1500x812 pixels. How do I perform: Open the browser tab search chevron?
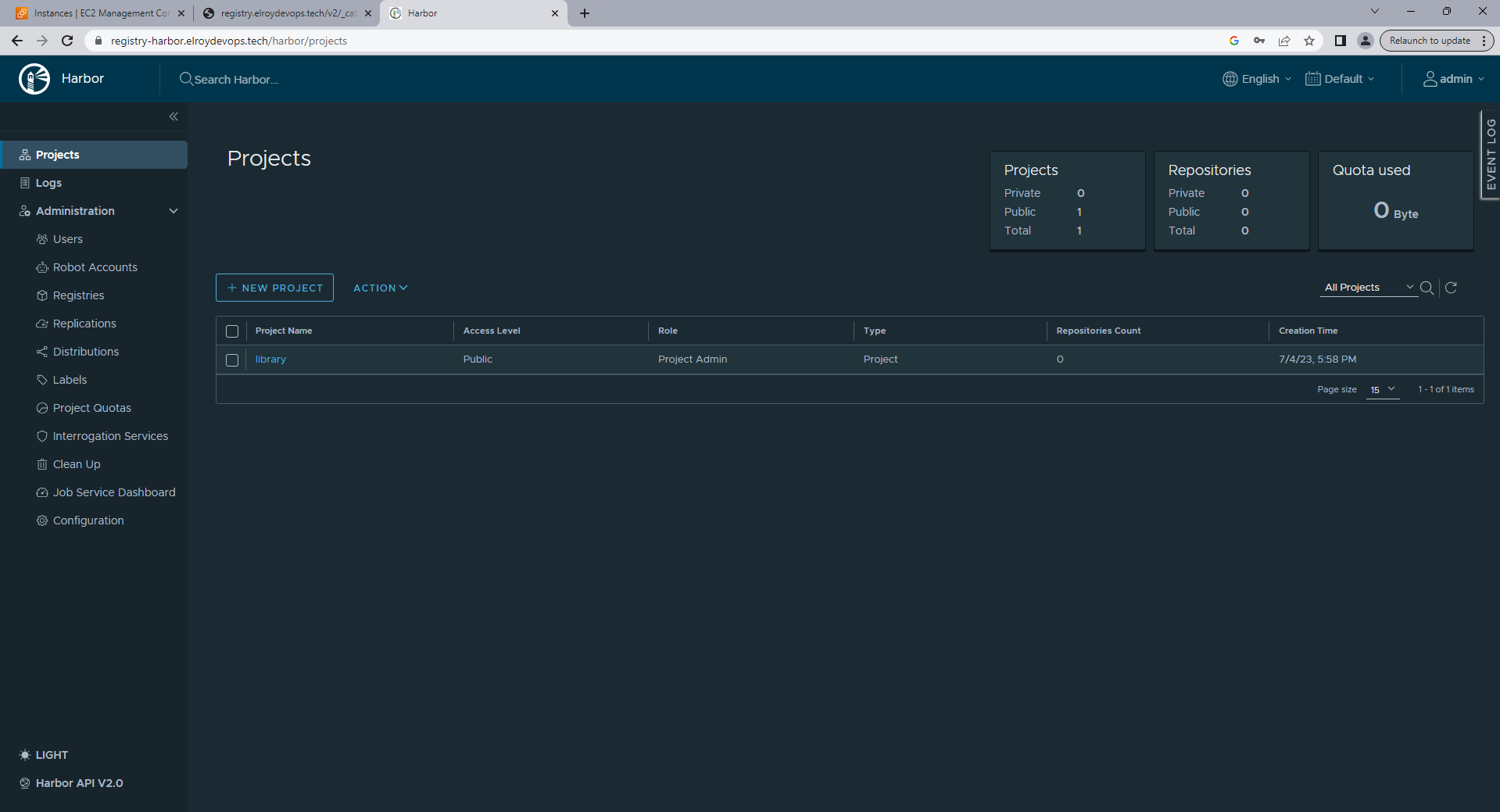(1375, 12)
